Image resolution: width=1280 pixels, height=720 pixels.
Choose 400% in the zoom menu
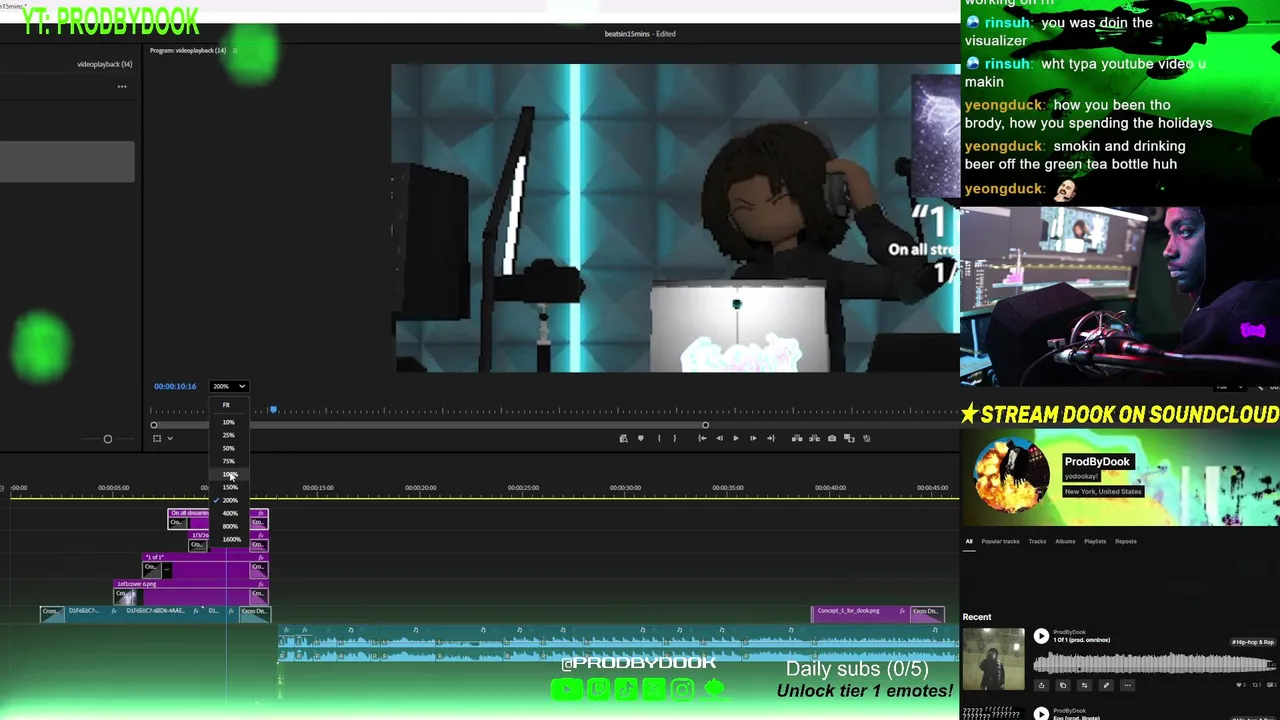coord(230,513)
